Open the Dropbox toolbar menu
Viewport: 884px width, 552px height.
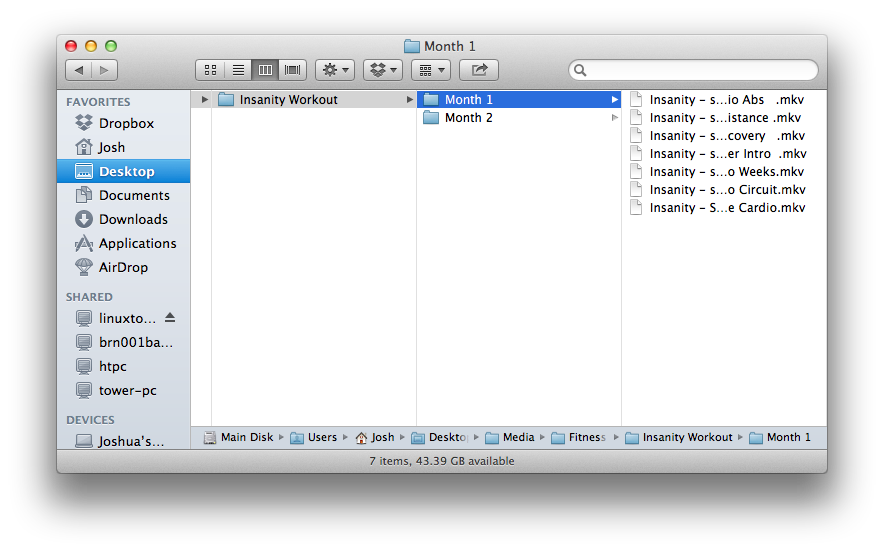coord(383,70)
